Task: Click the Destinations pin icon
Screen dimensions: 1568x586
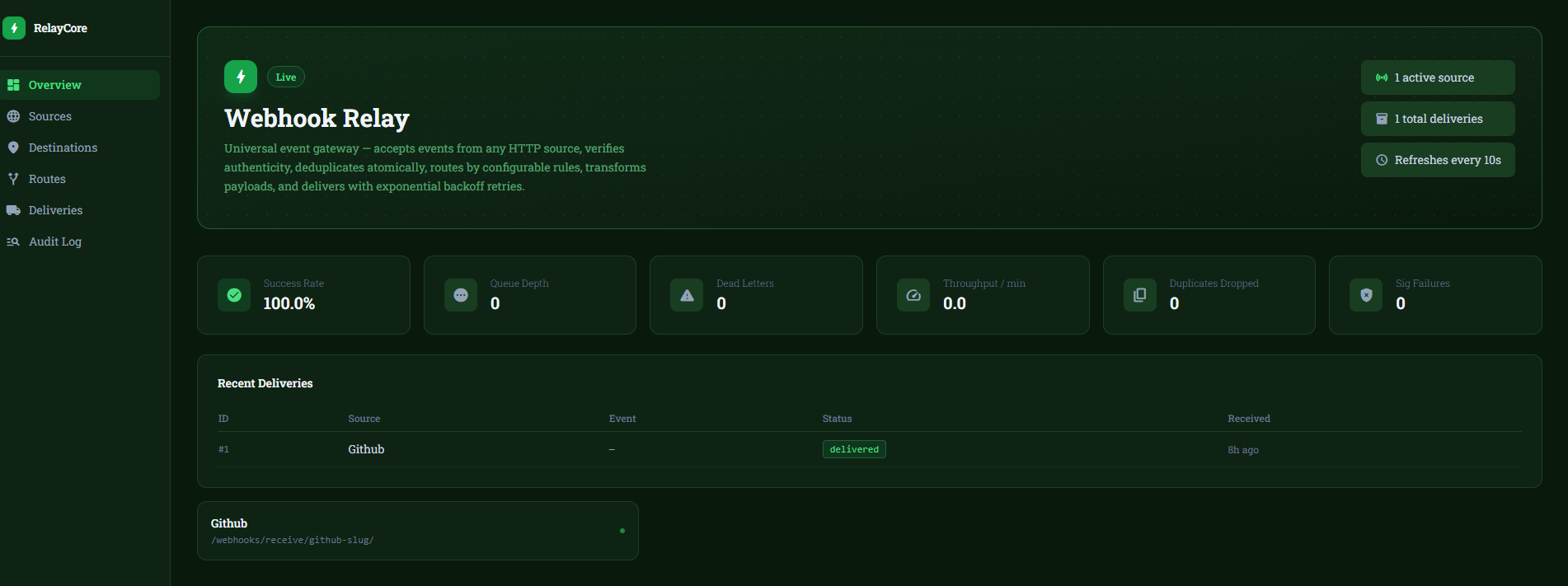Action: (x=13, y=148)
